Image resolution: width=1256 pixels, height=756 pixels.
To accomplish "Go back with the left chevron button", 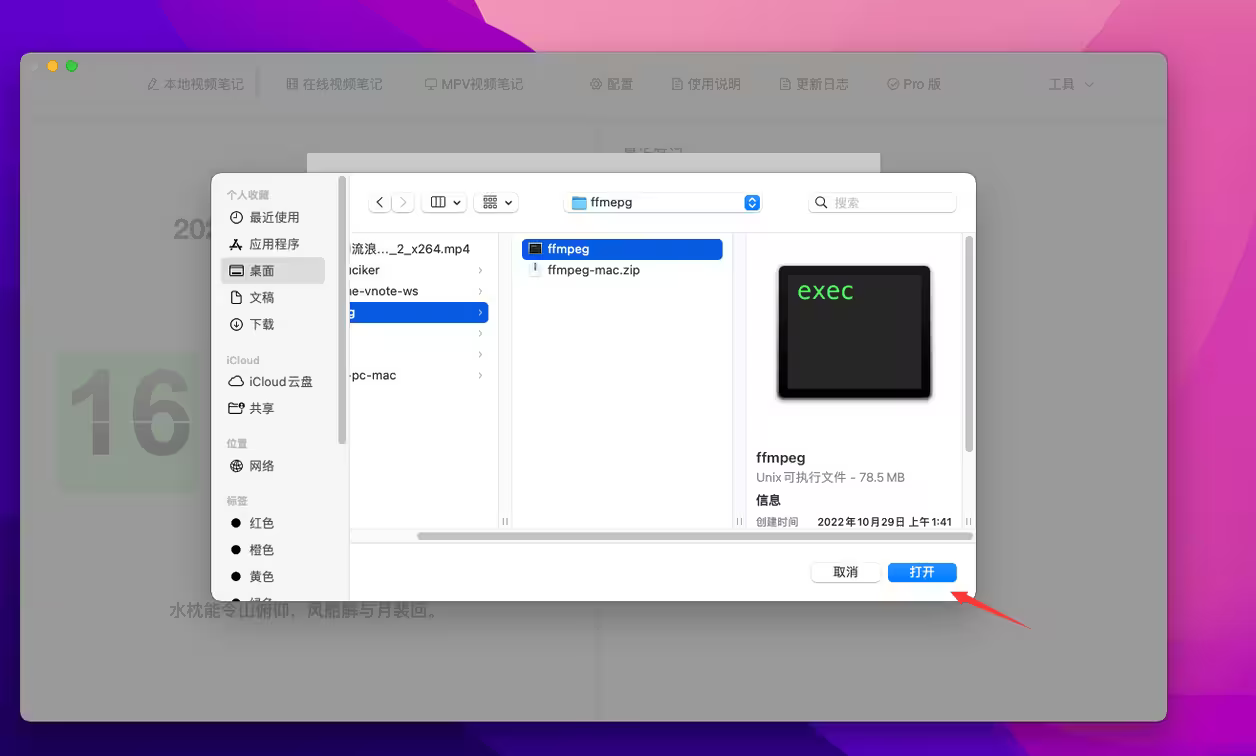I will 380,202.
